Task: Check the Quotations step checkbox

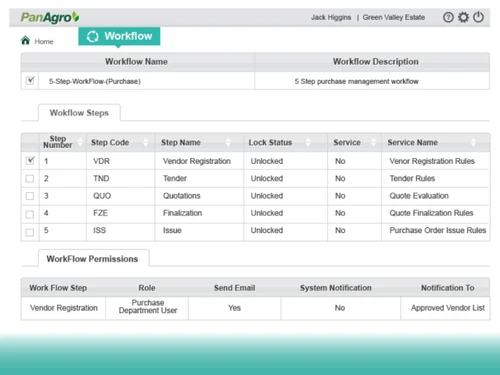Action: (30, 196)
